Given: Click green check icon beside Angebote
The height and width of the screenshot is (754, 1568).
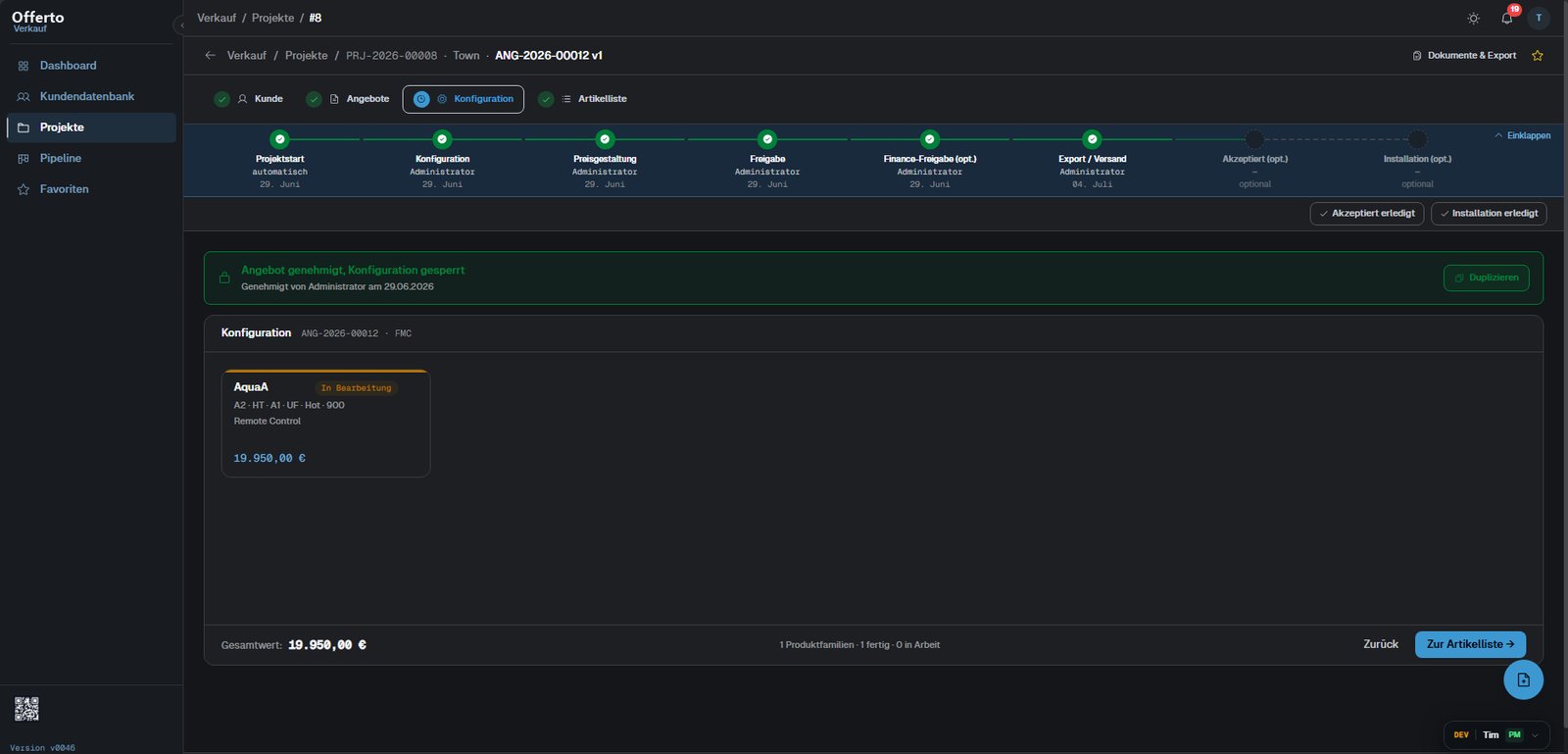Looking at the screenshot, I should [314, 99].
